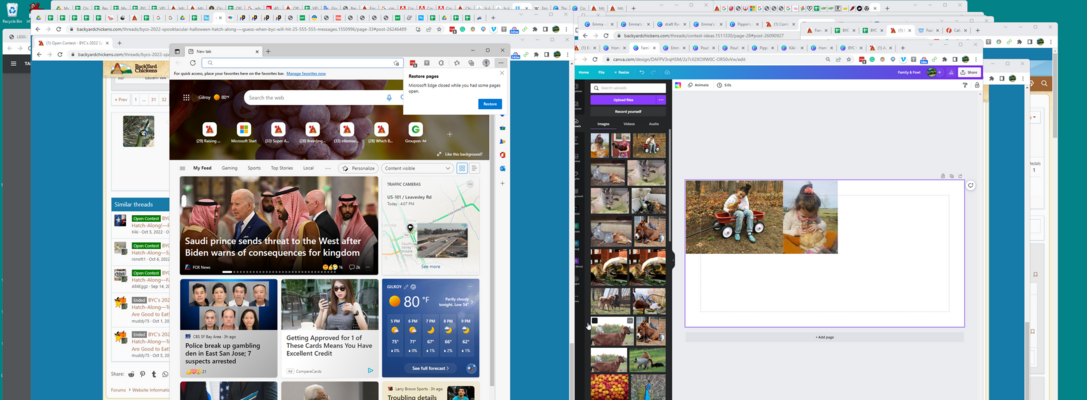Open Edge tab actions menu icon
This screenshot has width=1087, height=400.
177,51
